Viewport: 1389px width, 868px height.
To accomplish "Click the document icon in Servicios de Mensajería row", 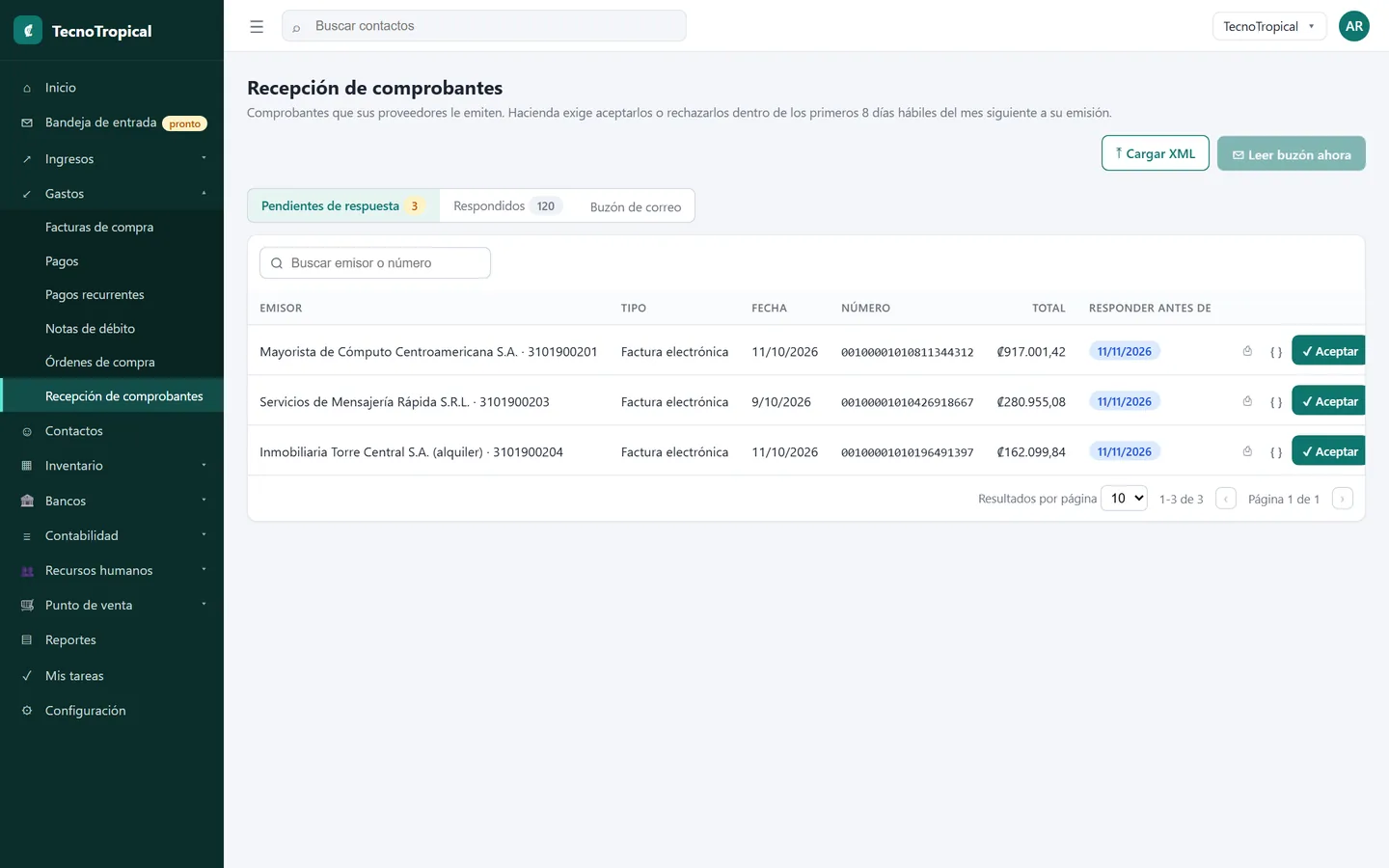I will point(1247,401).
